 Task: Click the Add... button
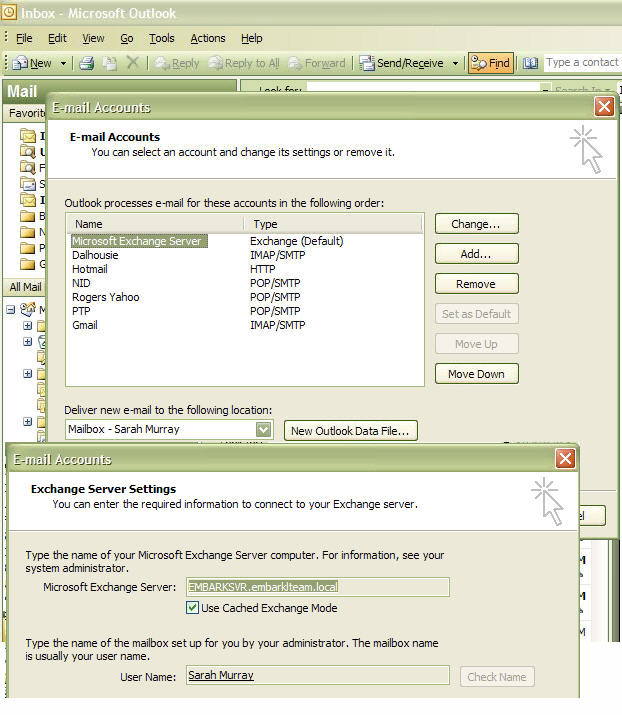point(477,254)
